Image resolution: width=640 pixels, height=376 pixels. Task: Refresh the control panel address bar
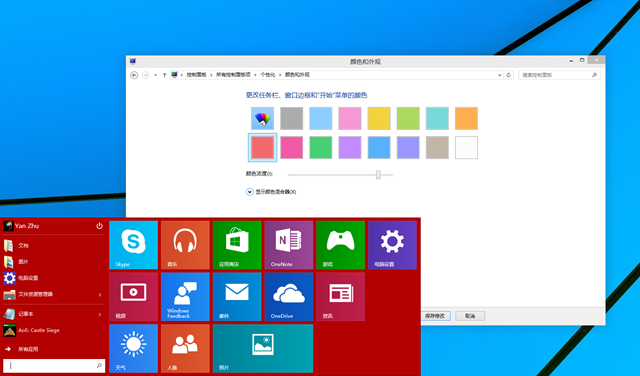click(509, 75)
